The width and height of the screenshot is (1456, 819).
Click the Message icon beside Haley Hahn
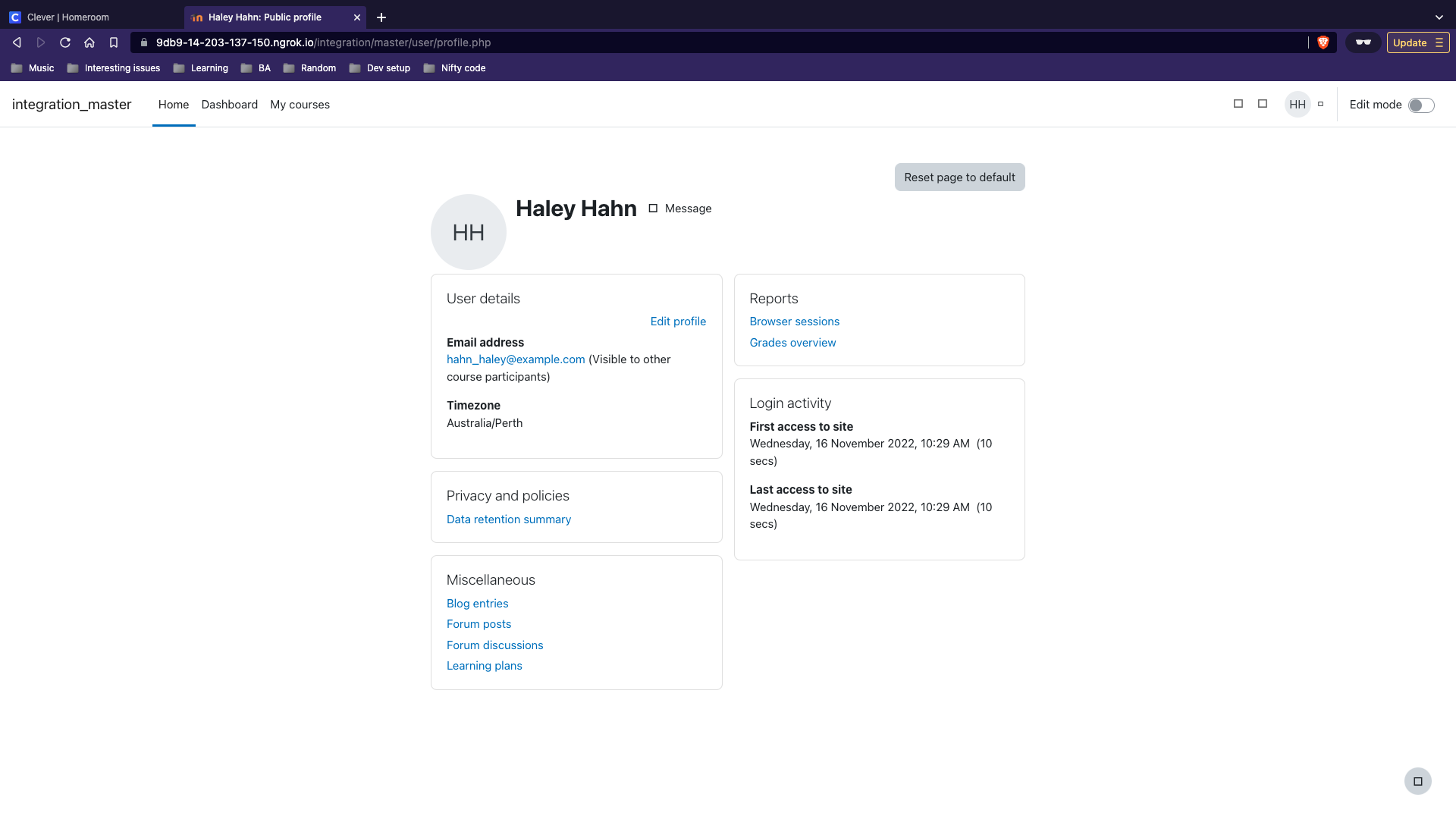point(653,209)
